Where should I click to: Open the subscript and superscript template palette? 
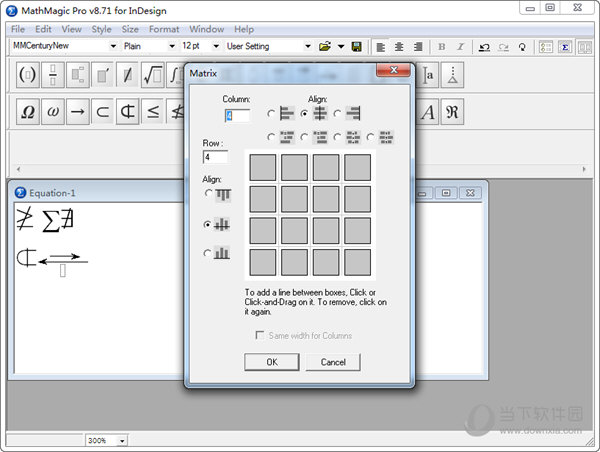(x=78, y=75)
